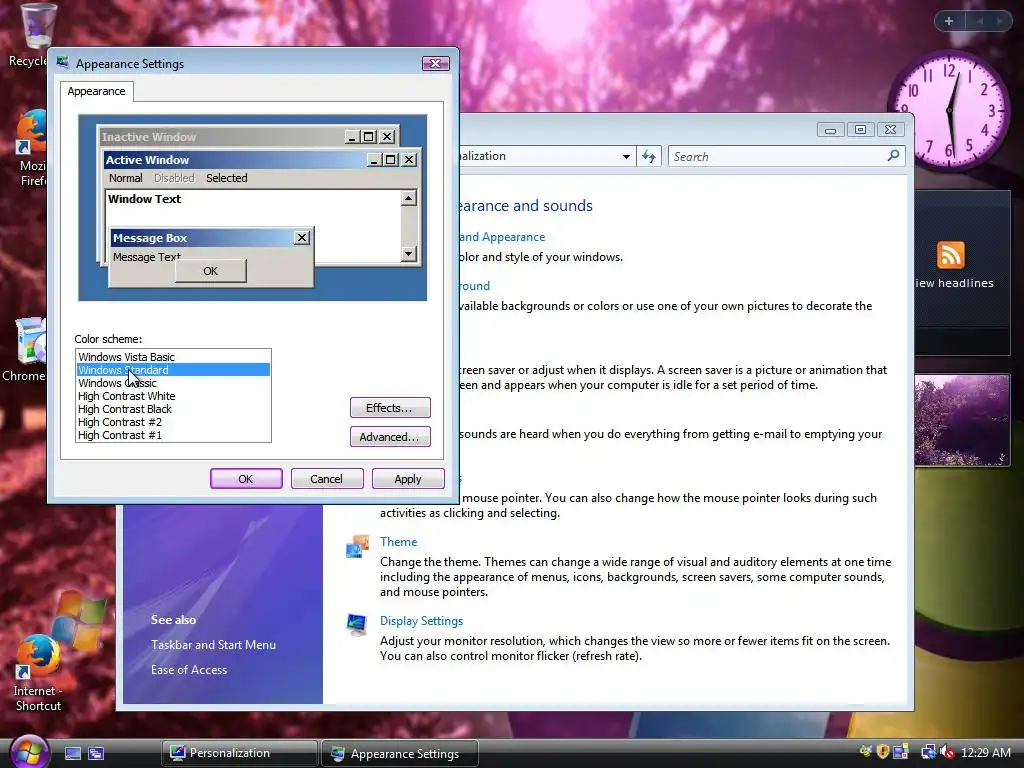Open the address bar dropdown arrow
The width and height of the screenshot is (1024, 768).
(x=626, y=157)
